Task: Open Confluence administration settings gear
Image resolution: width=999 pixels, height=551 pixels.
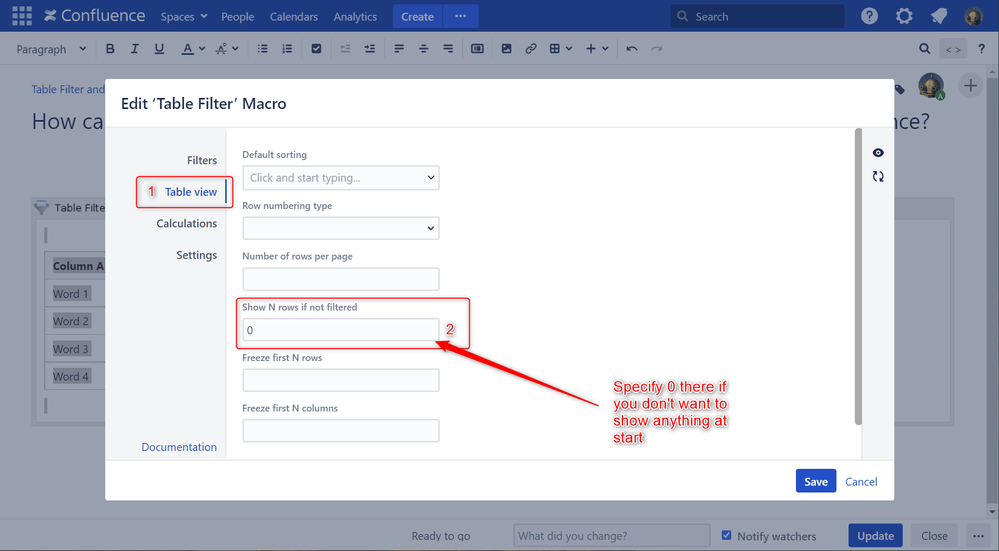Action: [904, 16]
